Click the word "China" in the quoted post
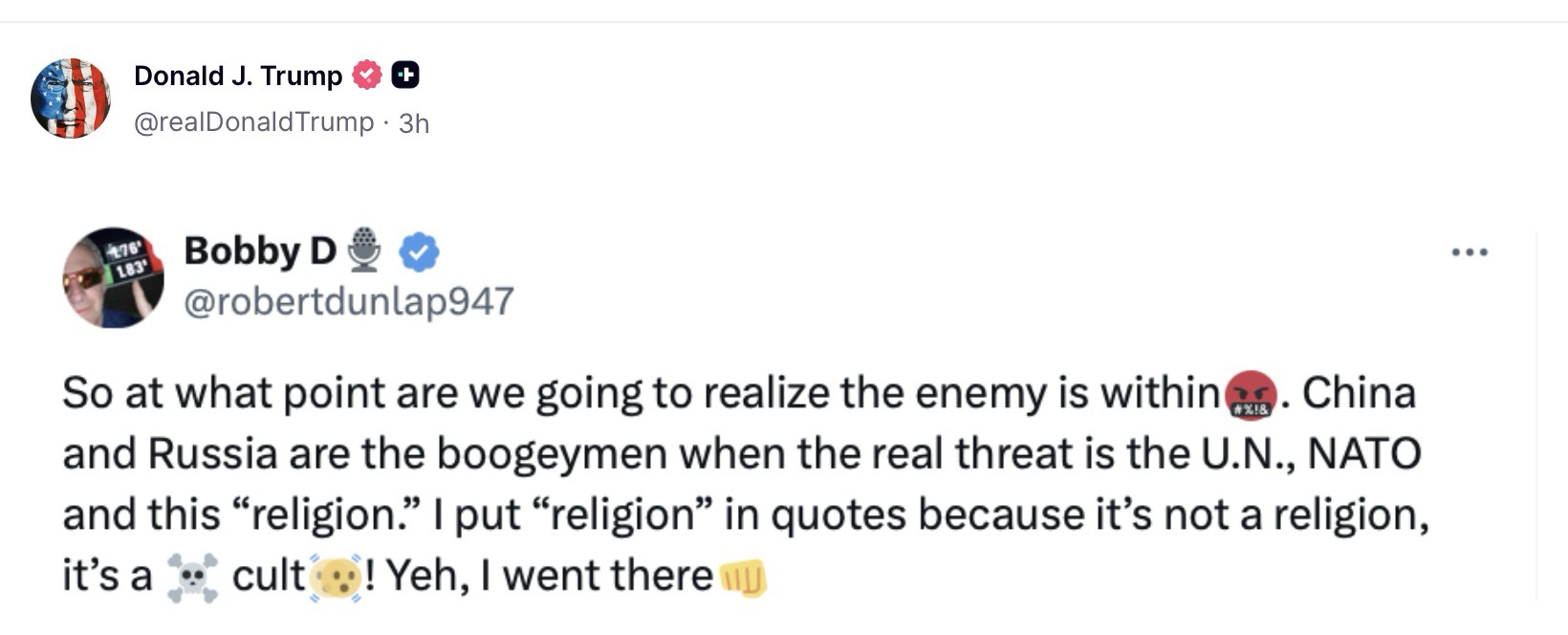The image size is (1568, 635). (x=1358, y=393)
